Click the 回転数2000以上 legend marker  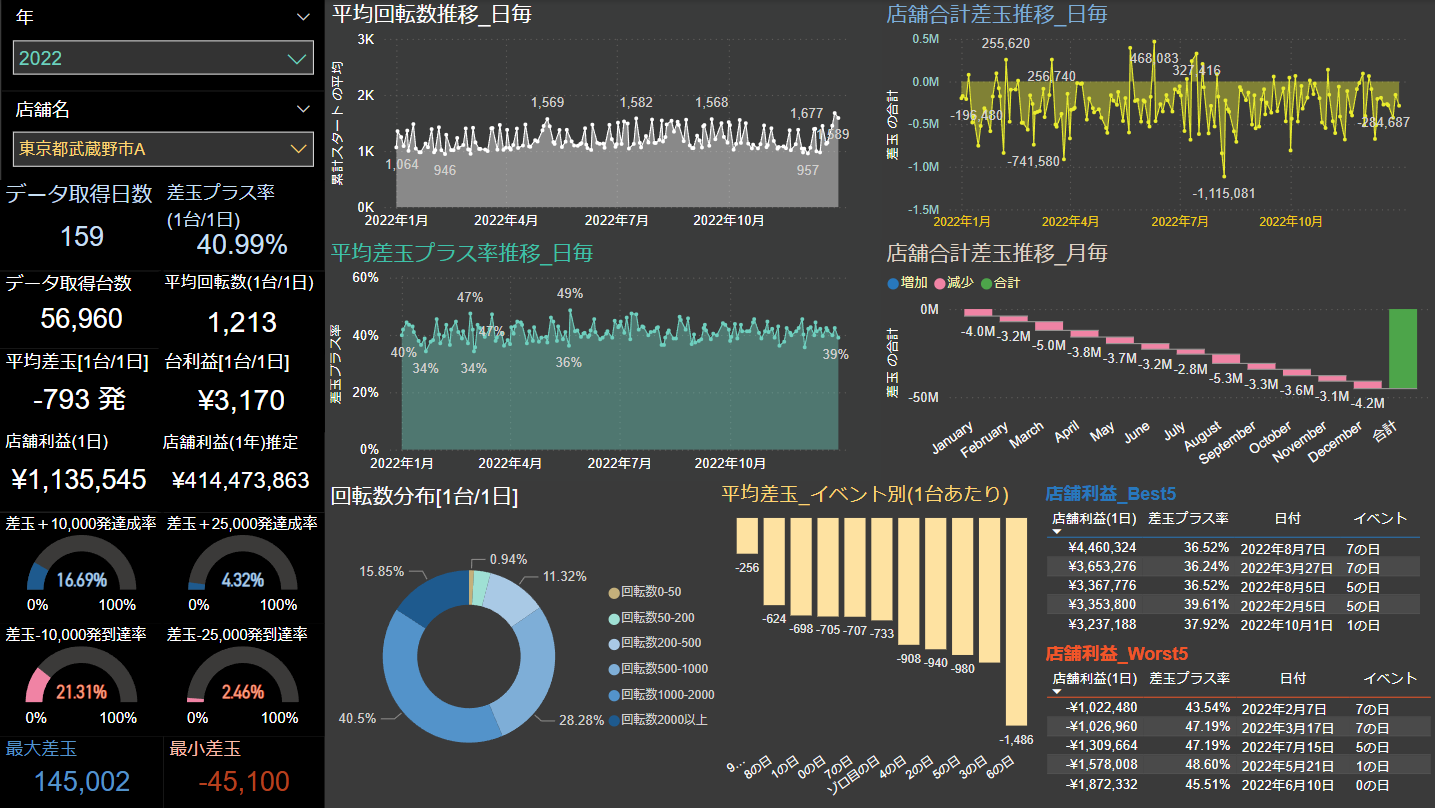click(613, 719)
